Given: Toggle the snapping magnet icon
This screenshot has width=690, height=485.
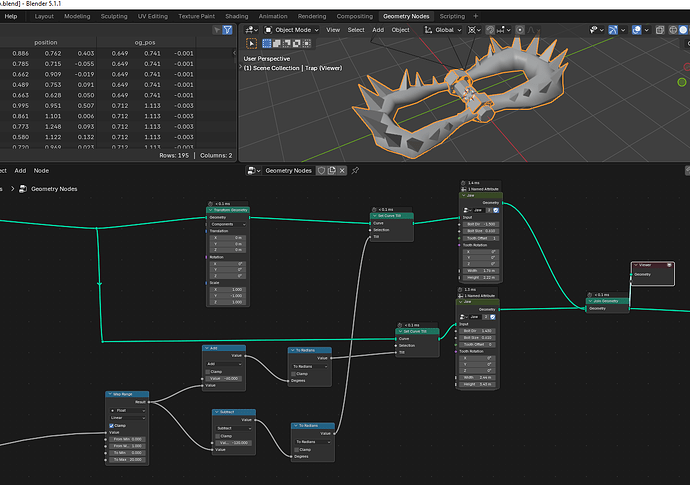Looking at the screenshot, I should pyautogui.click(x=490, y=30).
